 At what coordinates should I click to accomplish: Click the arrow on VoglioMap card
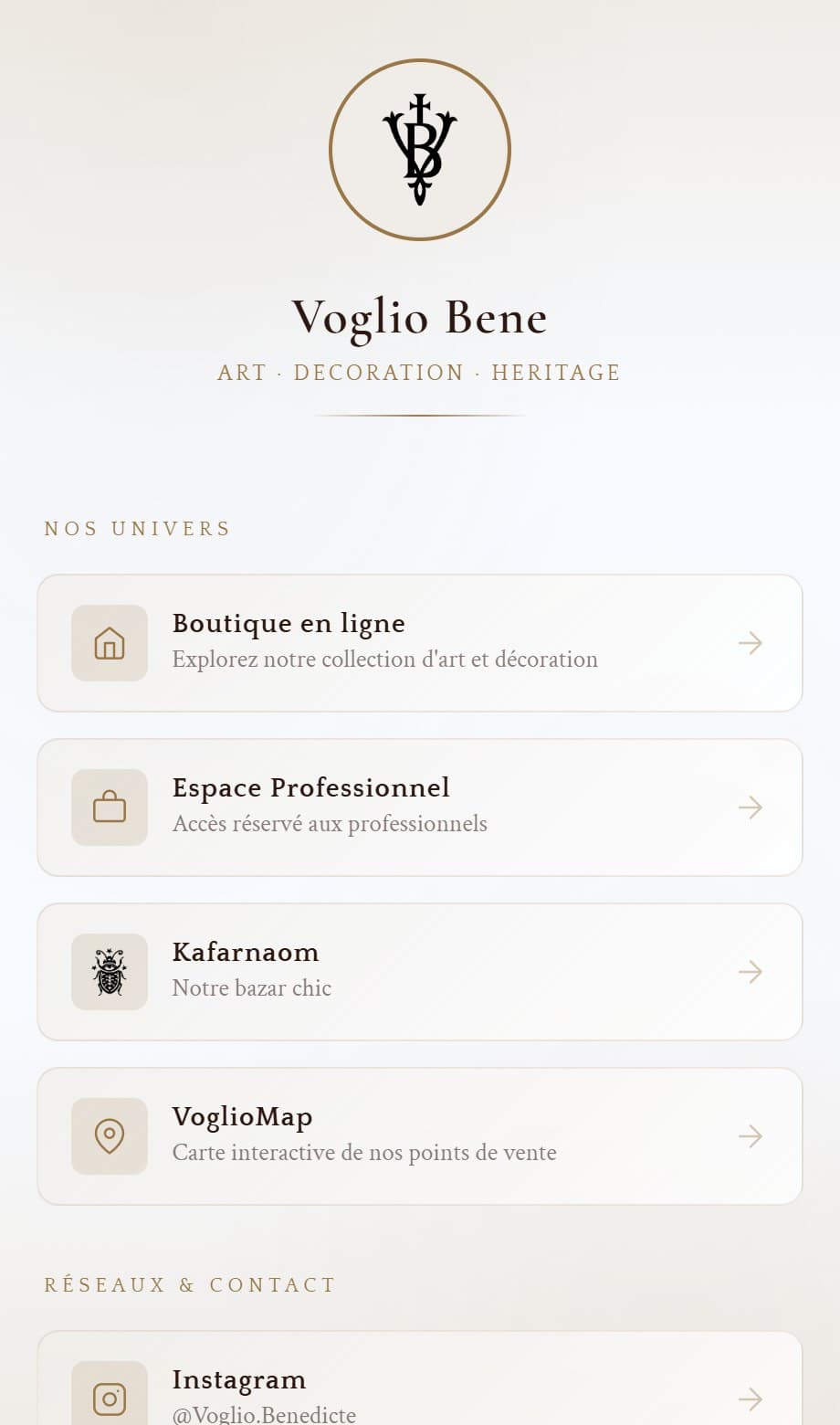point(751,1136)
